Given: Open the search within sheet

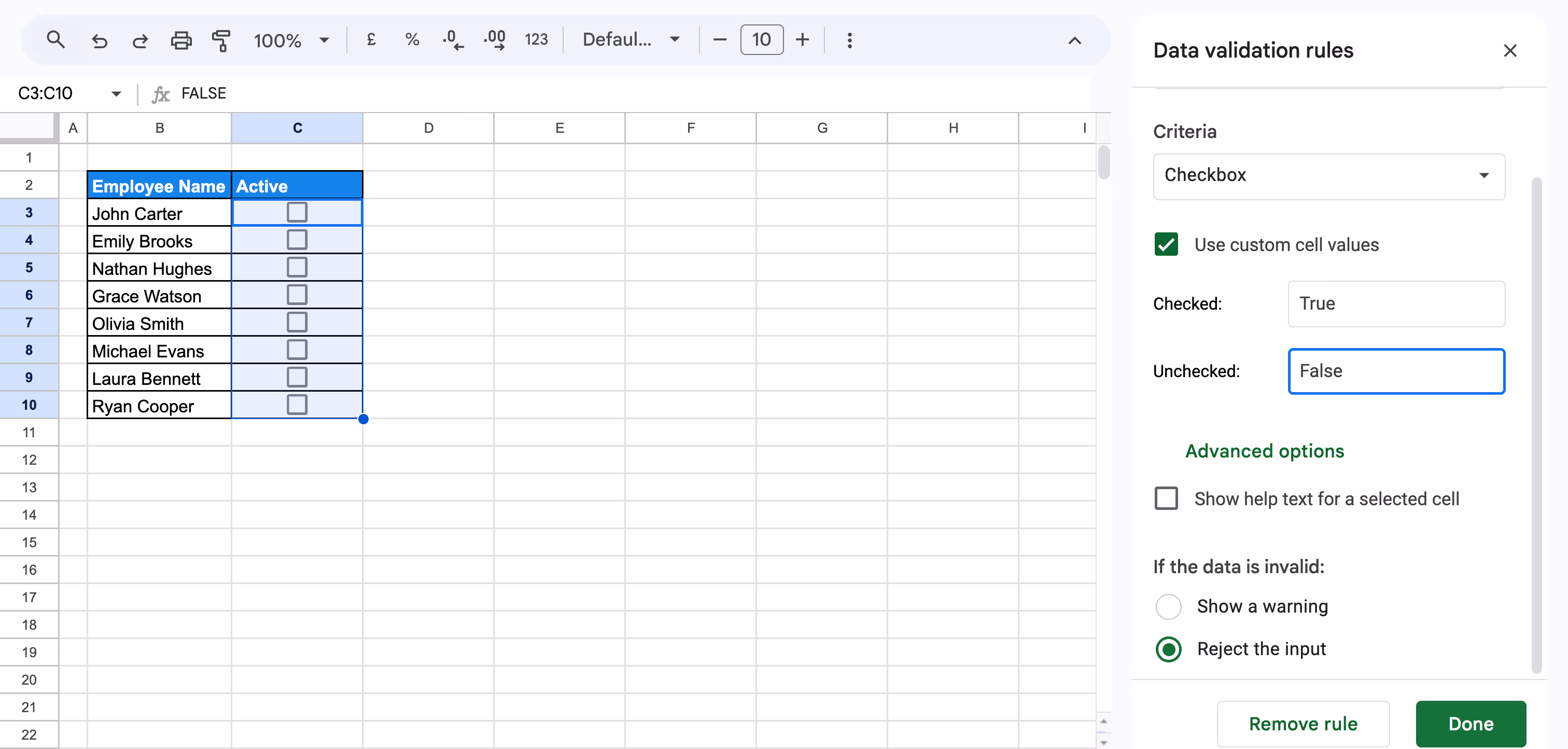Looking at the screenshot, I should [x=56, y=39].
